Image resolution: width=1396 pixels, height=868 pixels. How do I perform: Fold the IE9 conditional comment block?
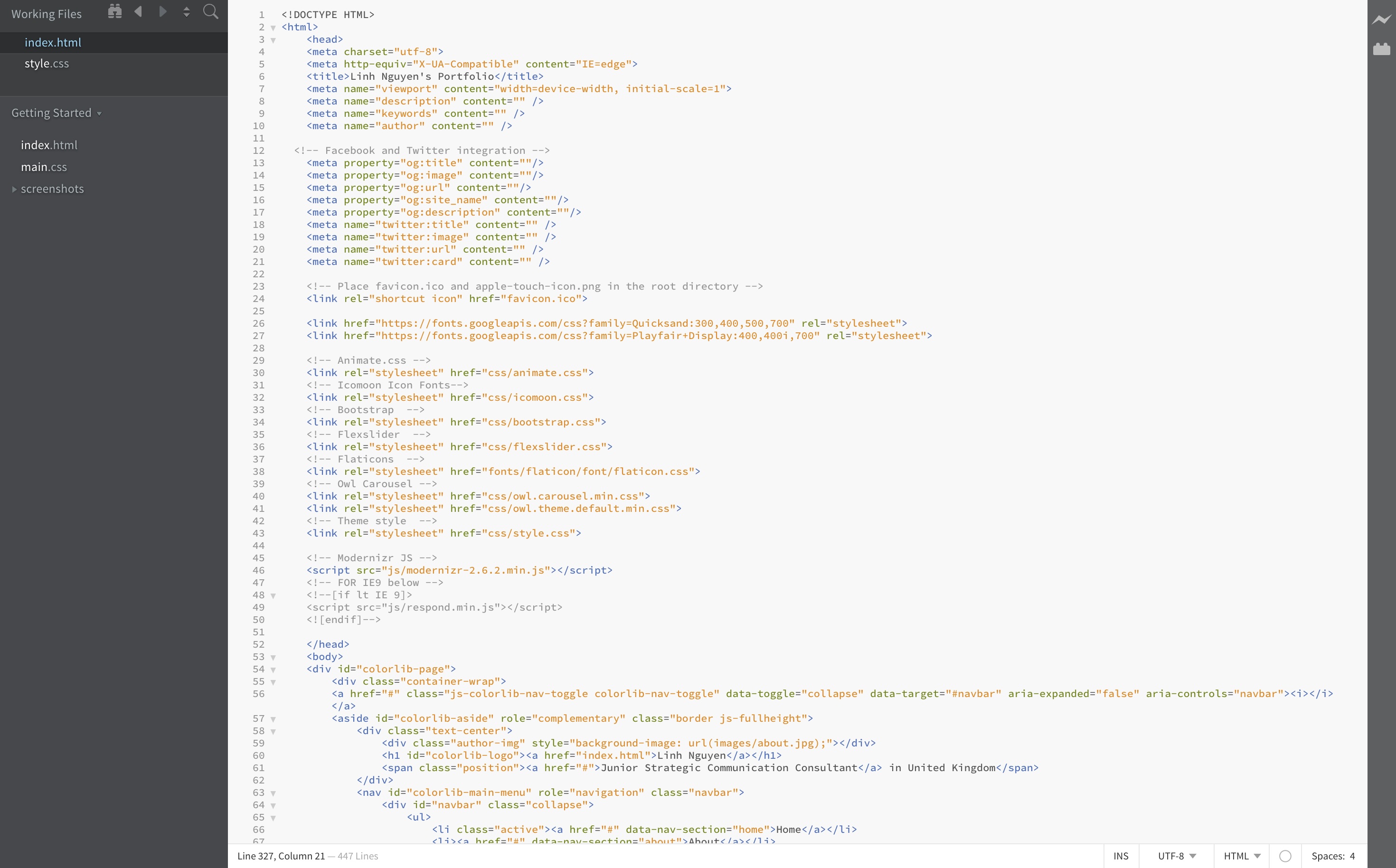coord(273,595)
